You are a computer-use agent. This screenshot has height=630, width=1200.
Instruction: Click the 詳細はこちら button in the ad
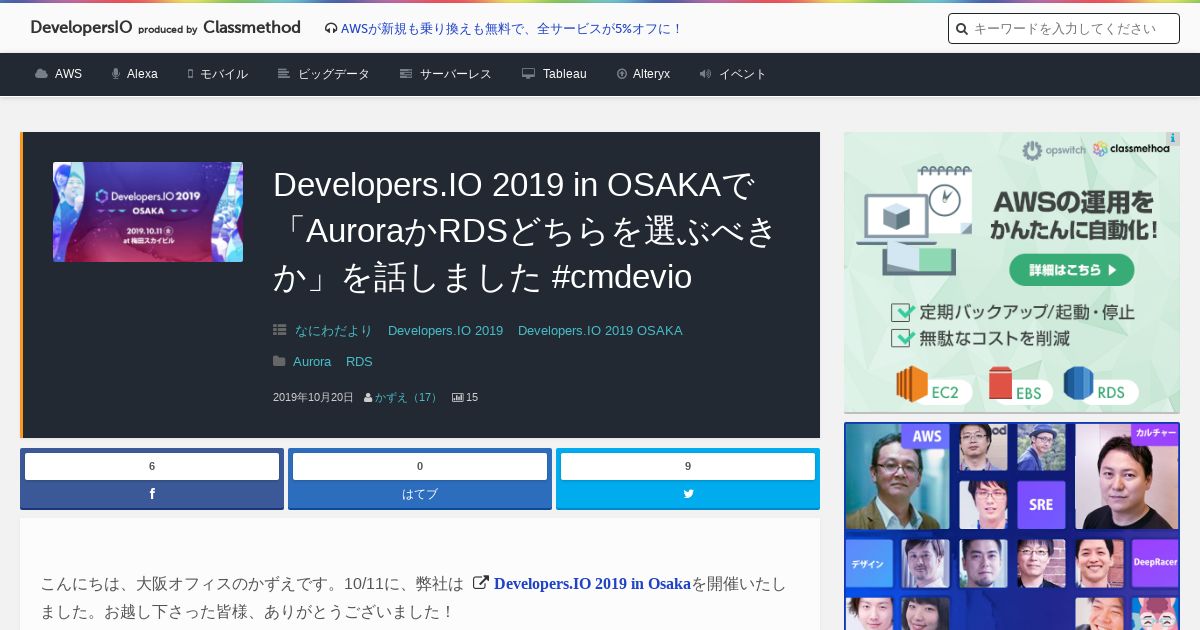click(1072, 269)
